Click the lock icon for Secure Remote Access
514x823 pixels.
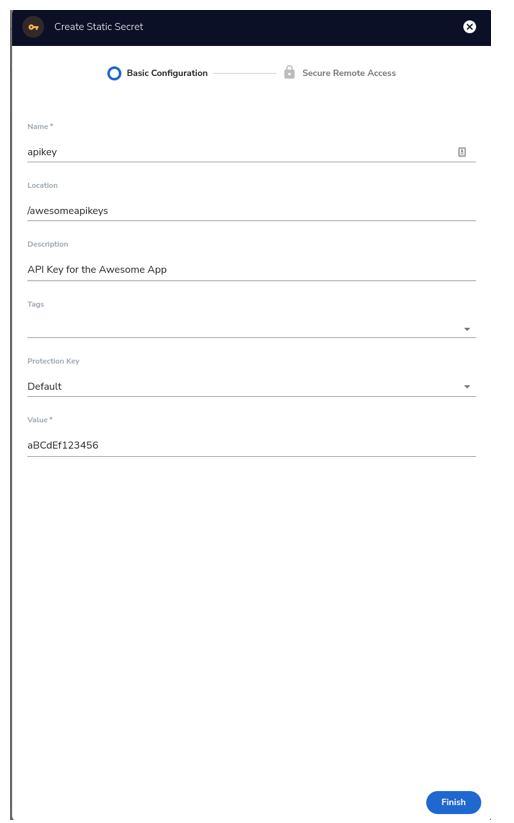click(x=289, y=72)
